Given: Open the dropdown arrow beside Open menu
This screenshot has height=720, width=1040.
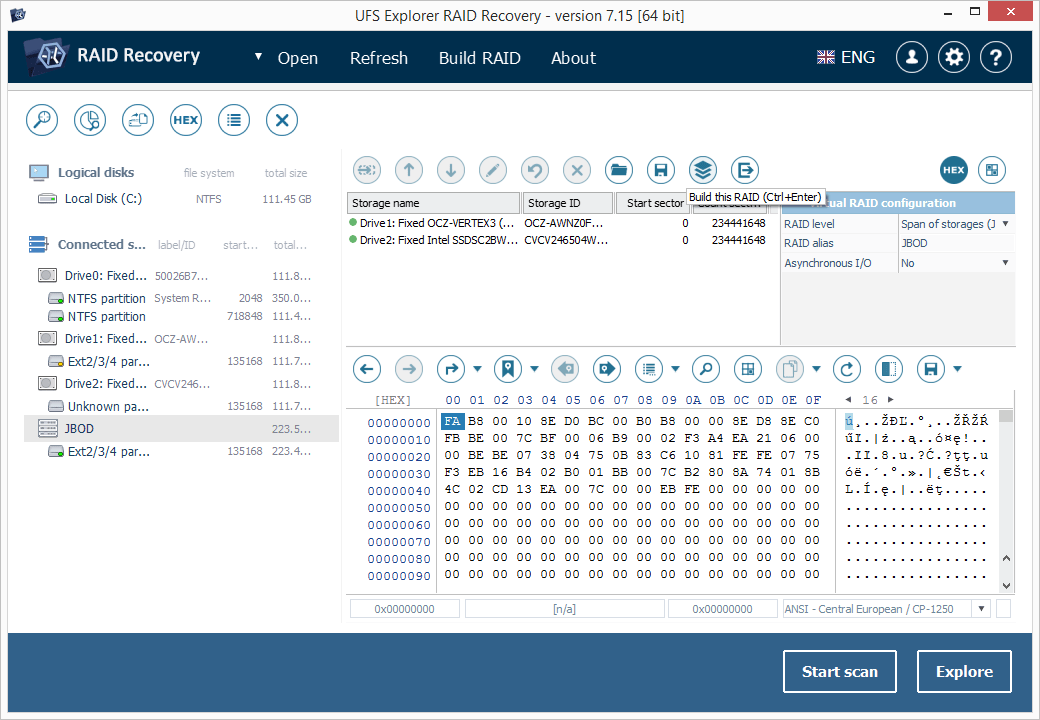Looking at the screenshot, I should coord(259,57).
